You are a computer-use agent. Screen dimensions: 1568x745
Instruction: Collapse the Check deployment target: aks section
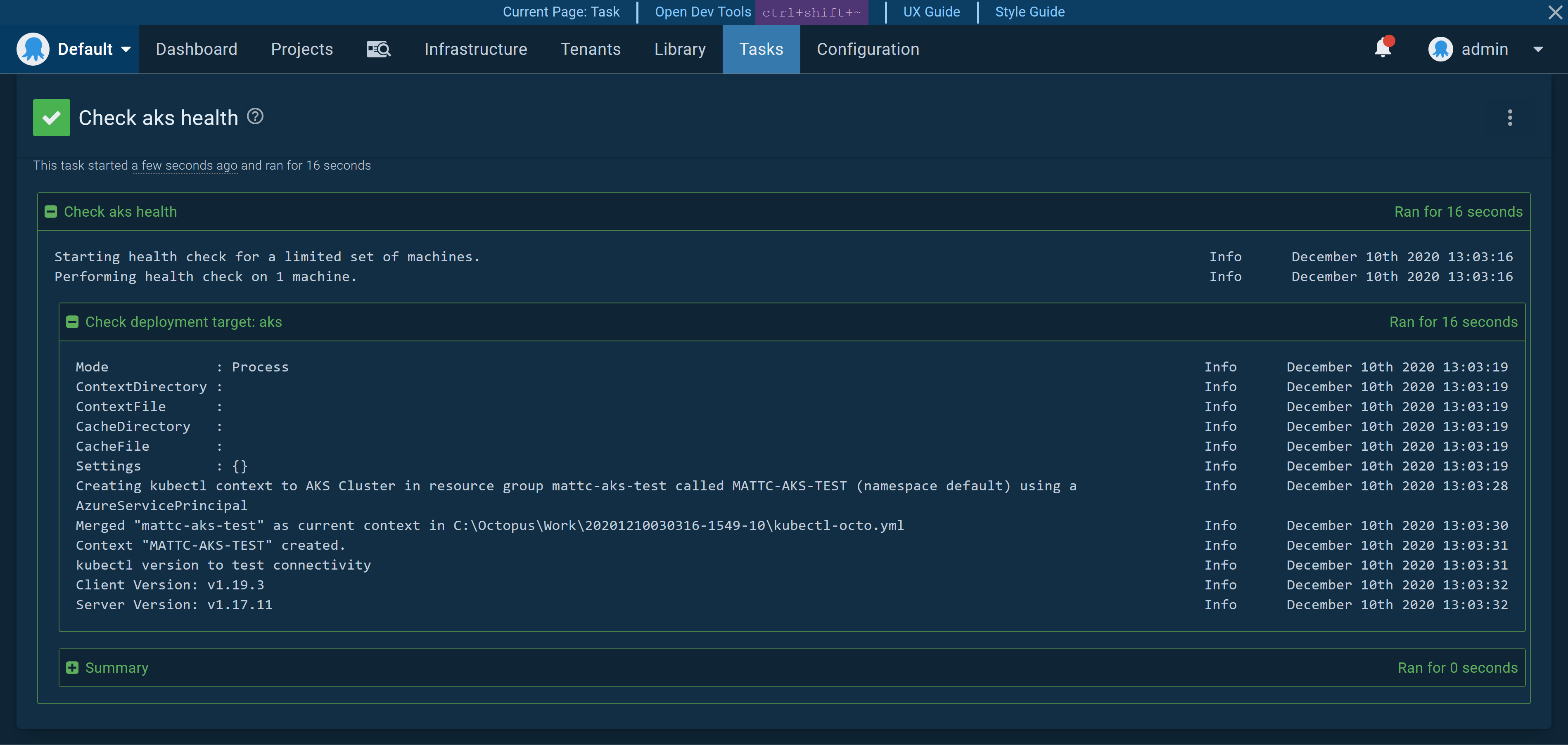[72, 322]
